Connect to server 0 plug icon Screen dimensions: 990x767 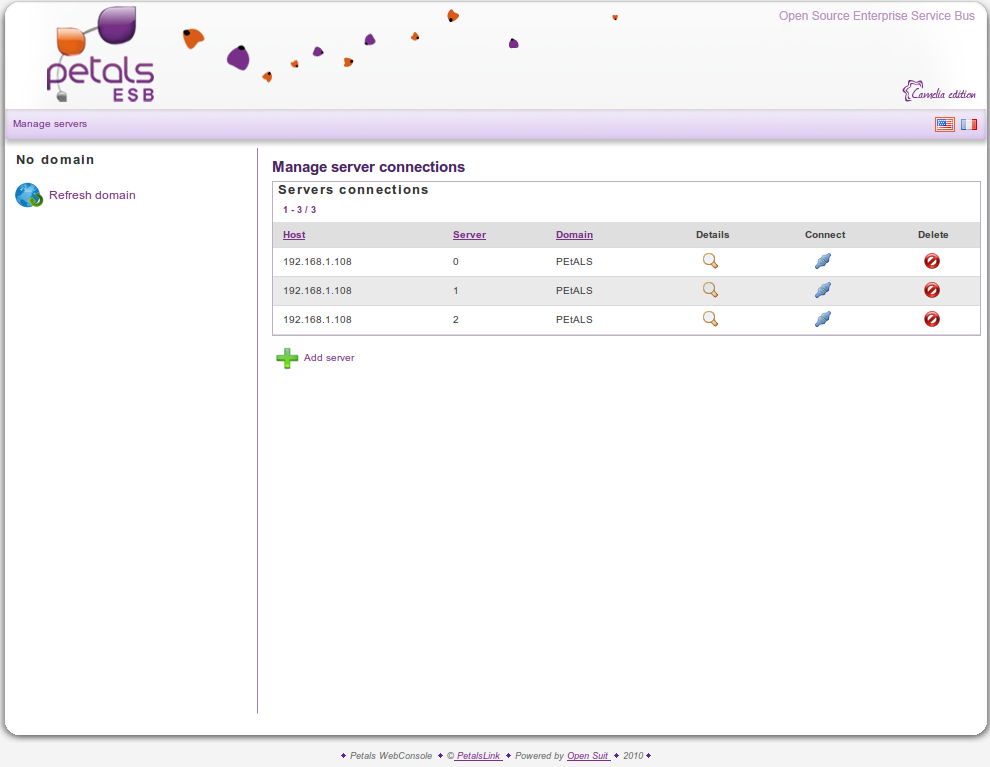[823, 261]
